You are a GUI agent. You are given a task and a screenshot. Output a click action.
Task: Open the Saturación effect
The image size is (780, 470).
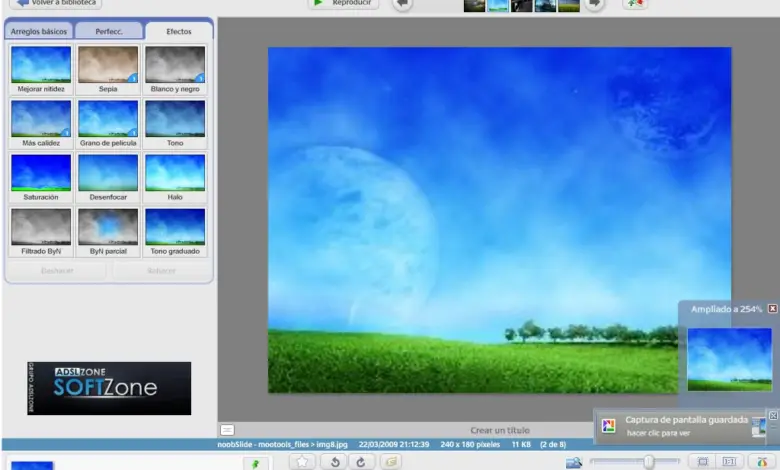pos(41,178)
